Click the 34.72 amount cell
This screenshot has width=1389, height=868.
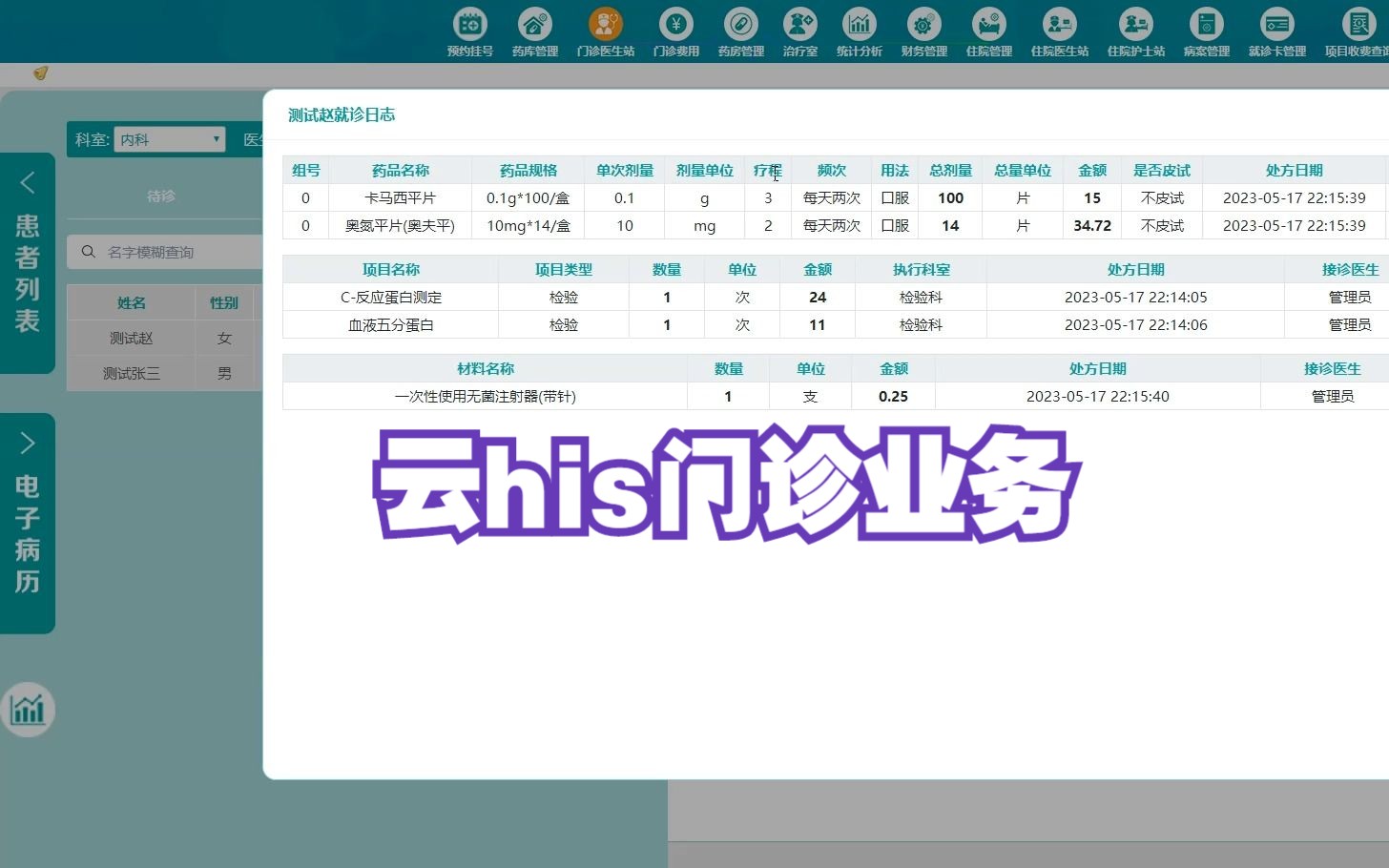1092,225
